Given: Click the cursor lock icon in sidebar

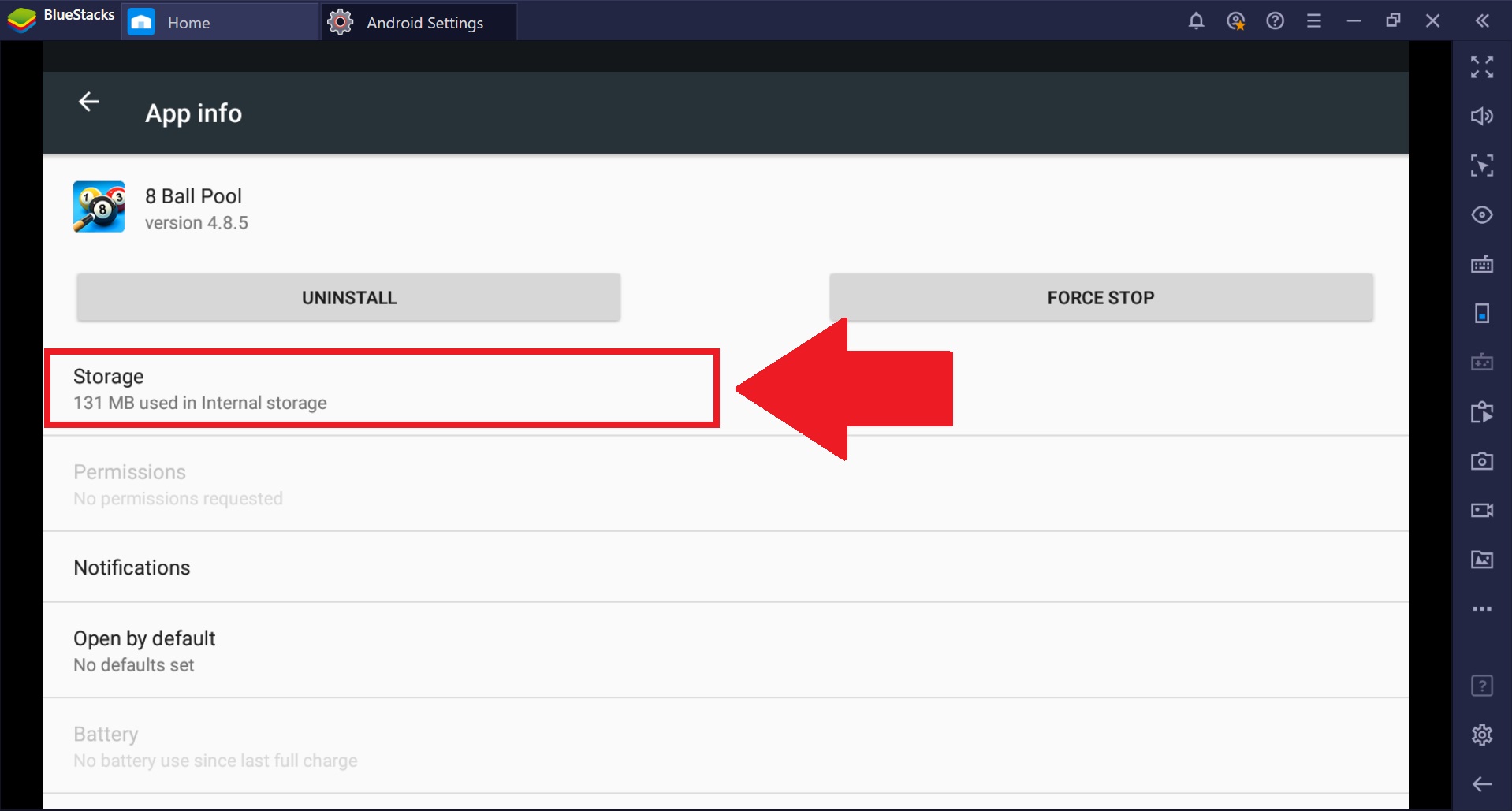Looking at the screenshot, I should point(1482,166).
